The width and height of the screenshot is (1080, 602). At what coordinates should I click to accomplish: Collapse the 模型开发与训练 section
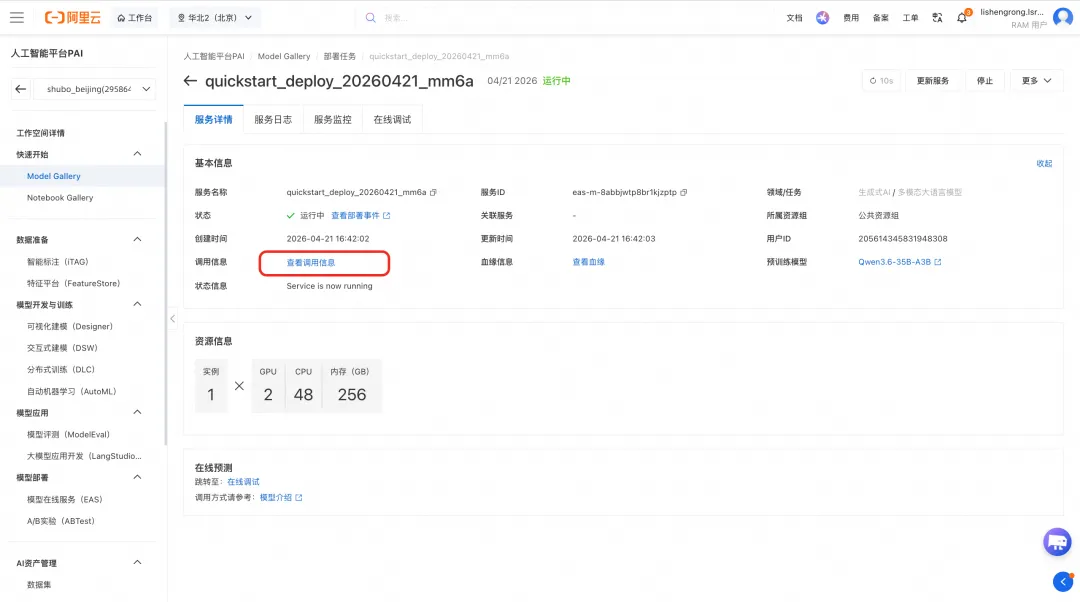click(x=137, y=304)
